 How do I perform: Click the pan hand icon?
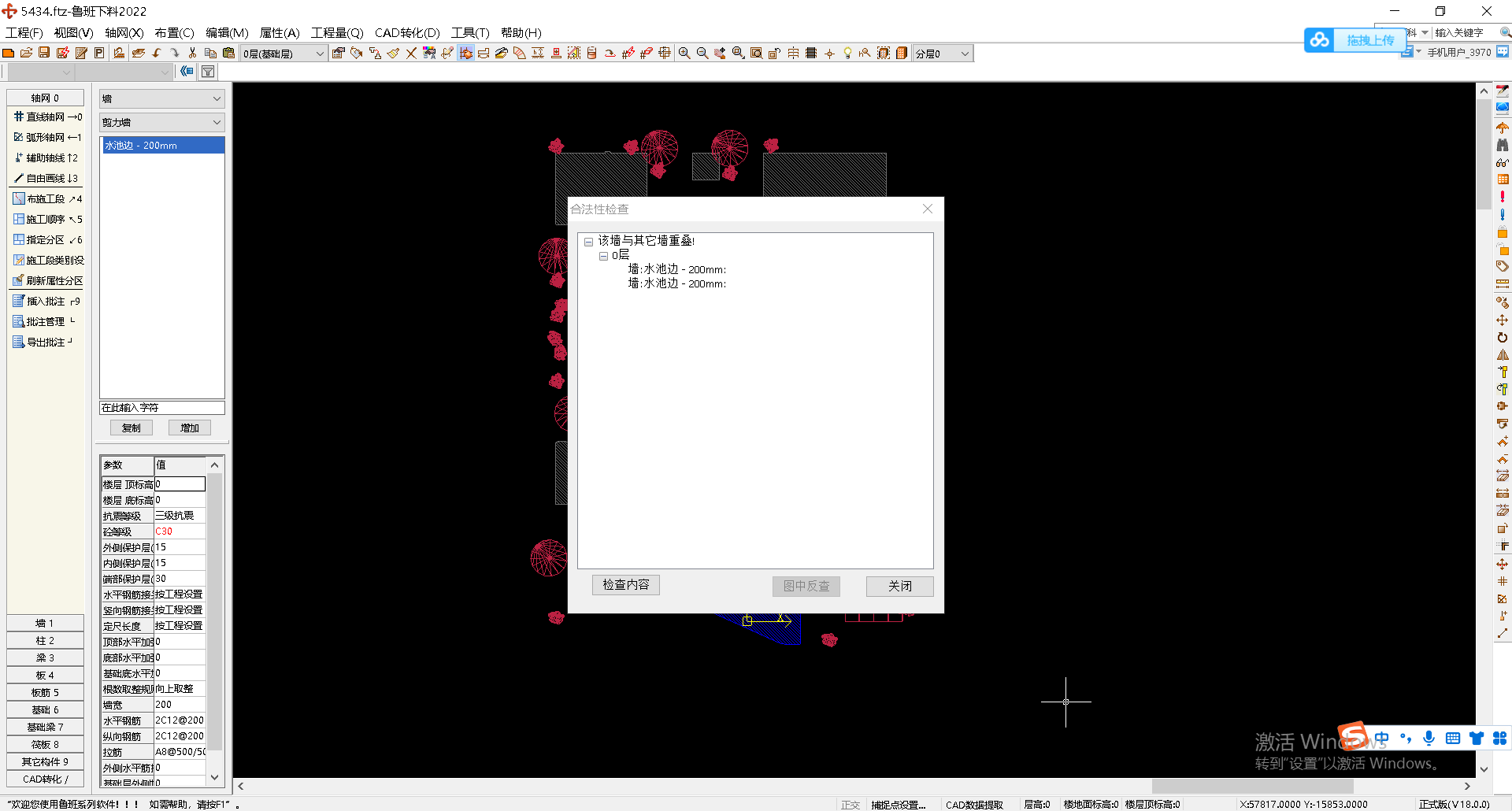(x=720, y=53)
